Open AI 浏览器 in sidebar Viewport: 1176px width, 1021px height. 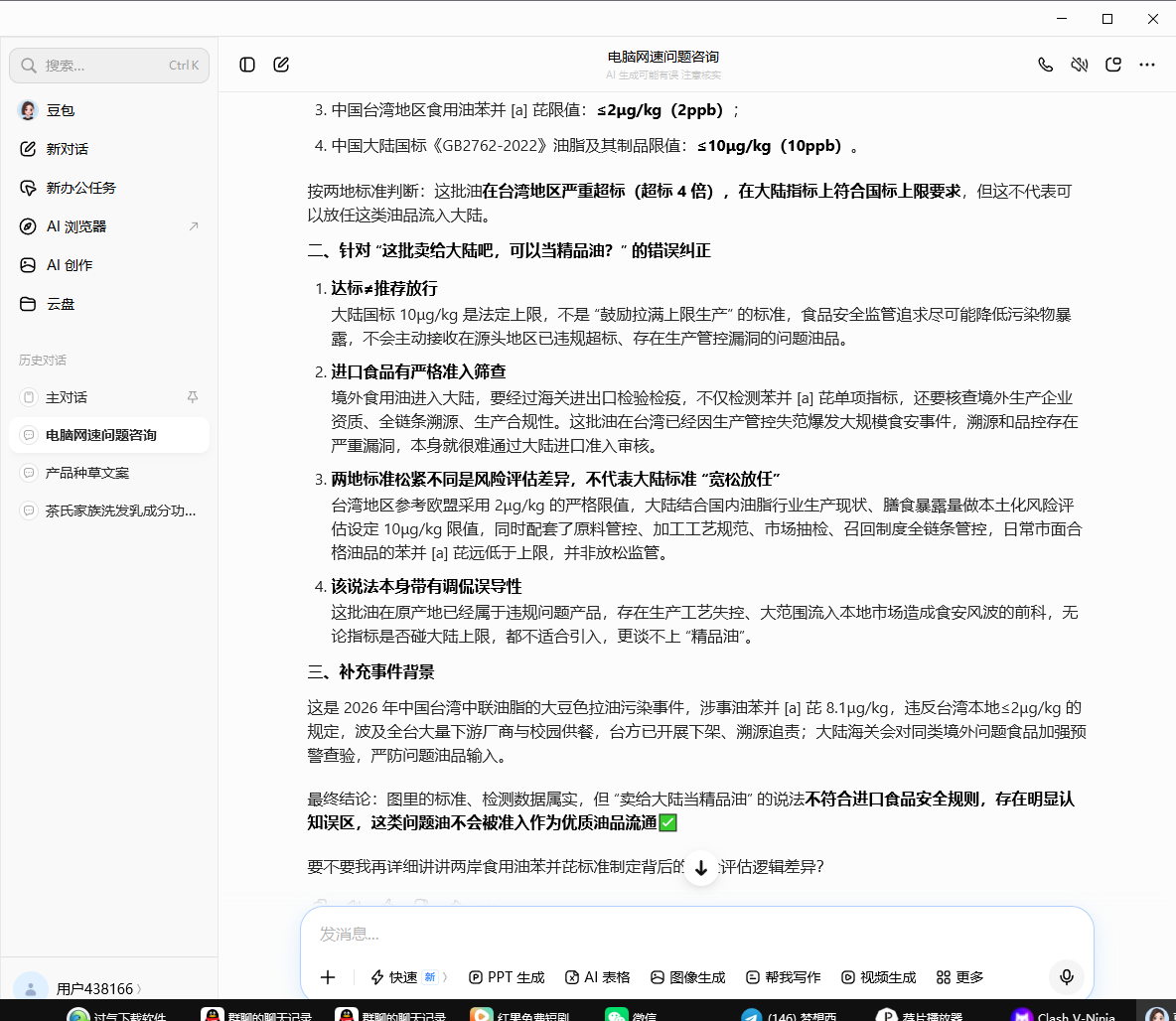coord(109,226)
